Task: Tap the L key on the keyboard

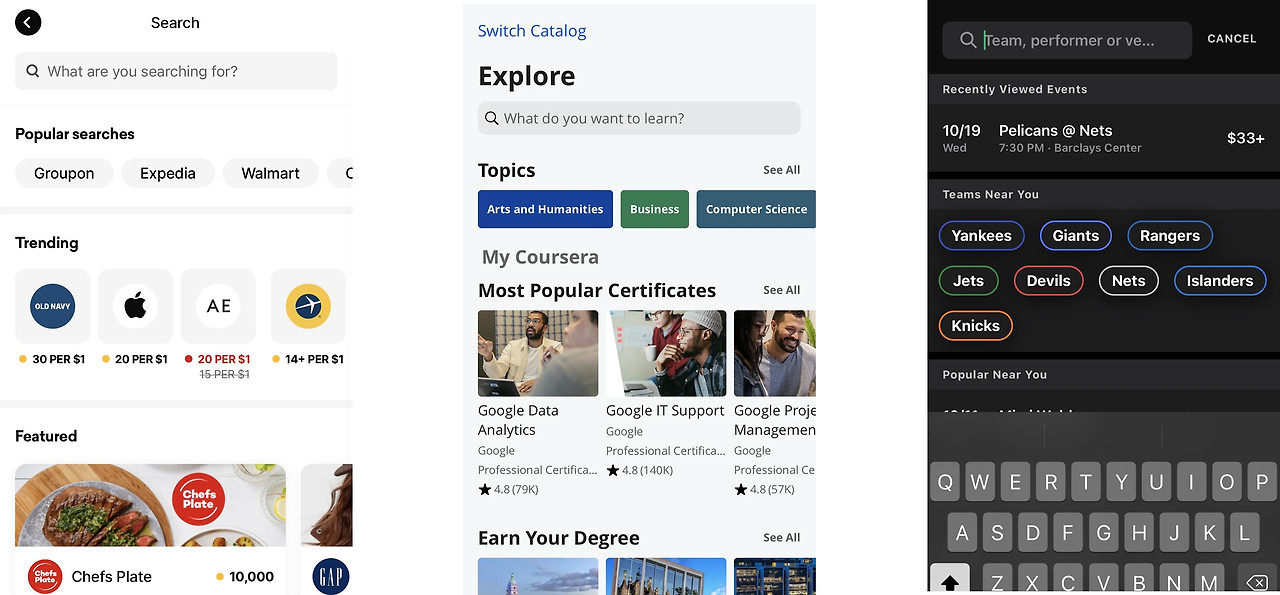Action: tap(1244, 533)
